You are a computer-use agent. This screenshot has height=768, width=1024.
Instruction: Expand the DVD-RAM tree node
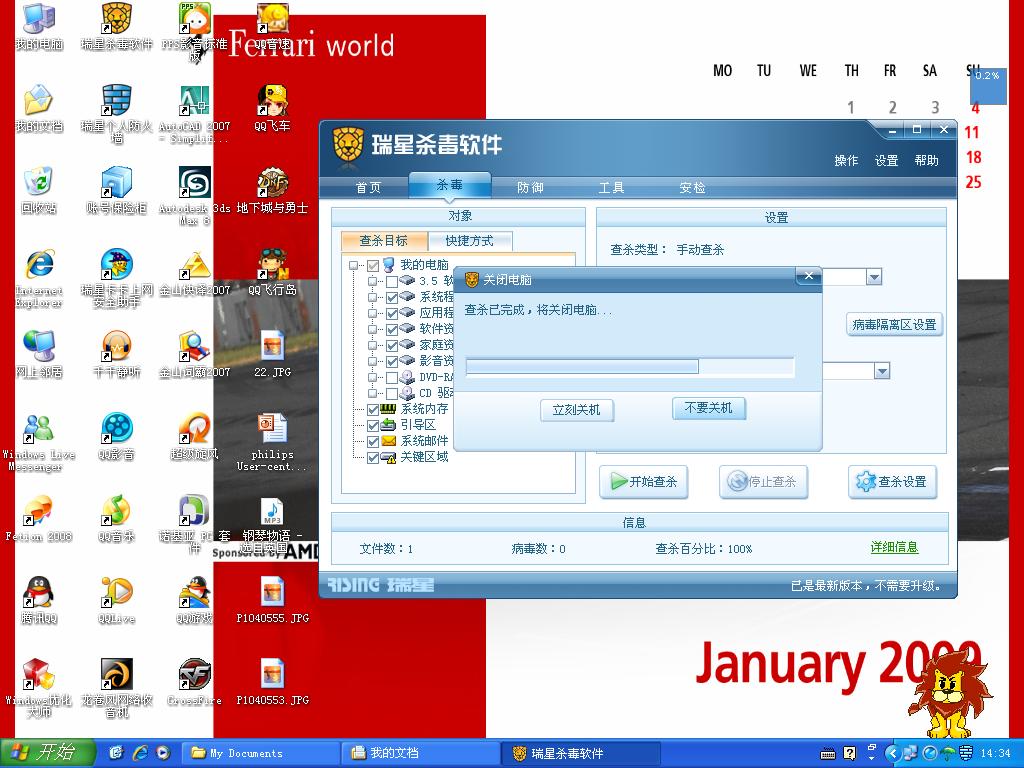coord(372,377)
